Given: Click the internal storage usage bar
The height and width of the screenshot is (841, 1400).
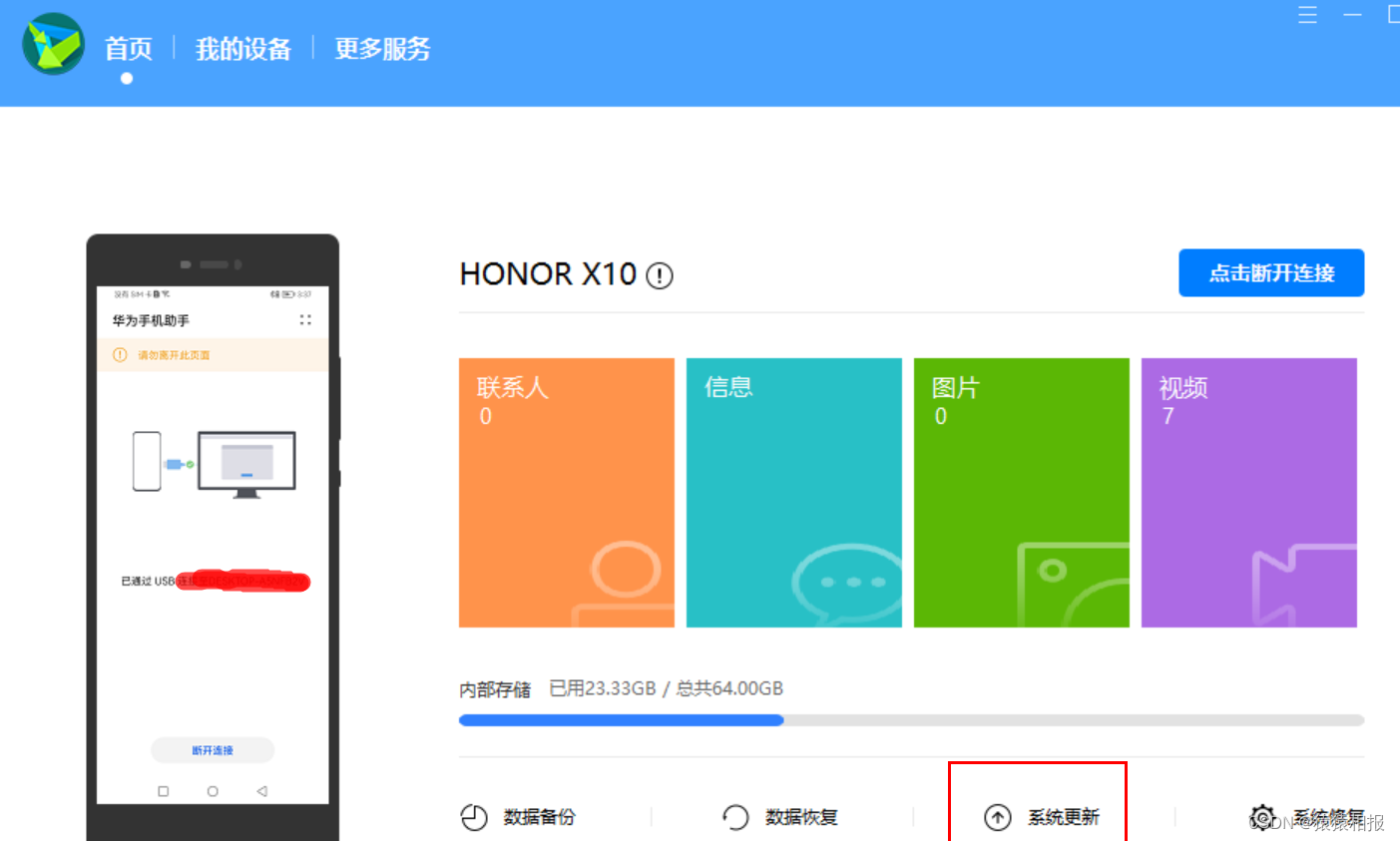Looking at the screenshot, I should click(x=911, y=720).
